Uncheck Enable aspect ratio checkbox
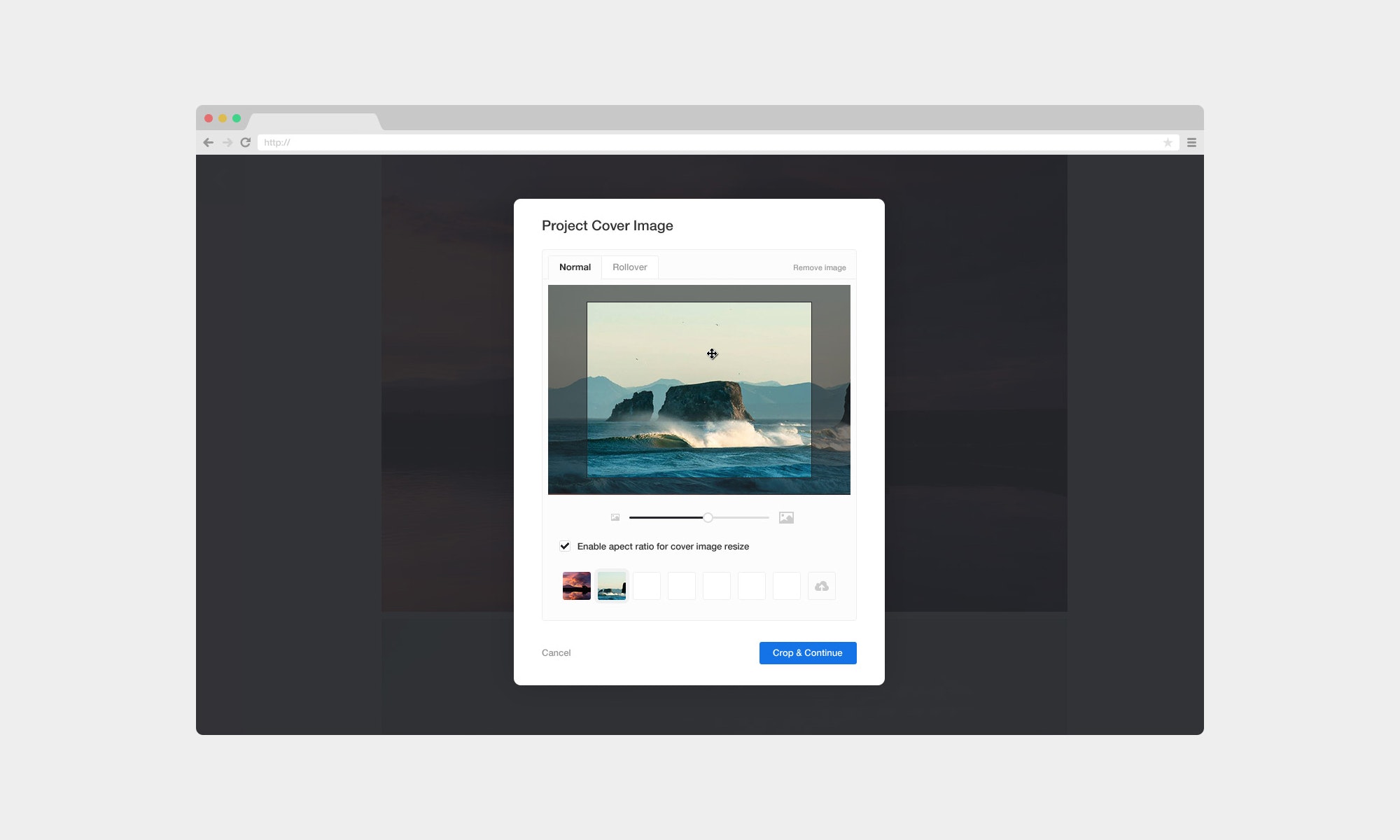 565,546
